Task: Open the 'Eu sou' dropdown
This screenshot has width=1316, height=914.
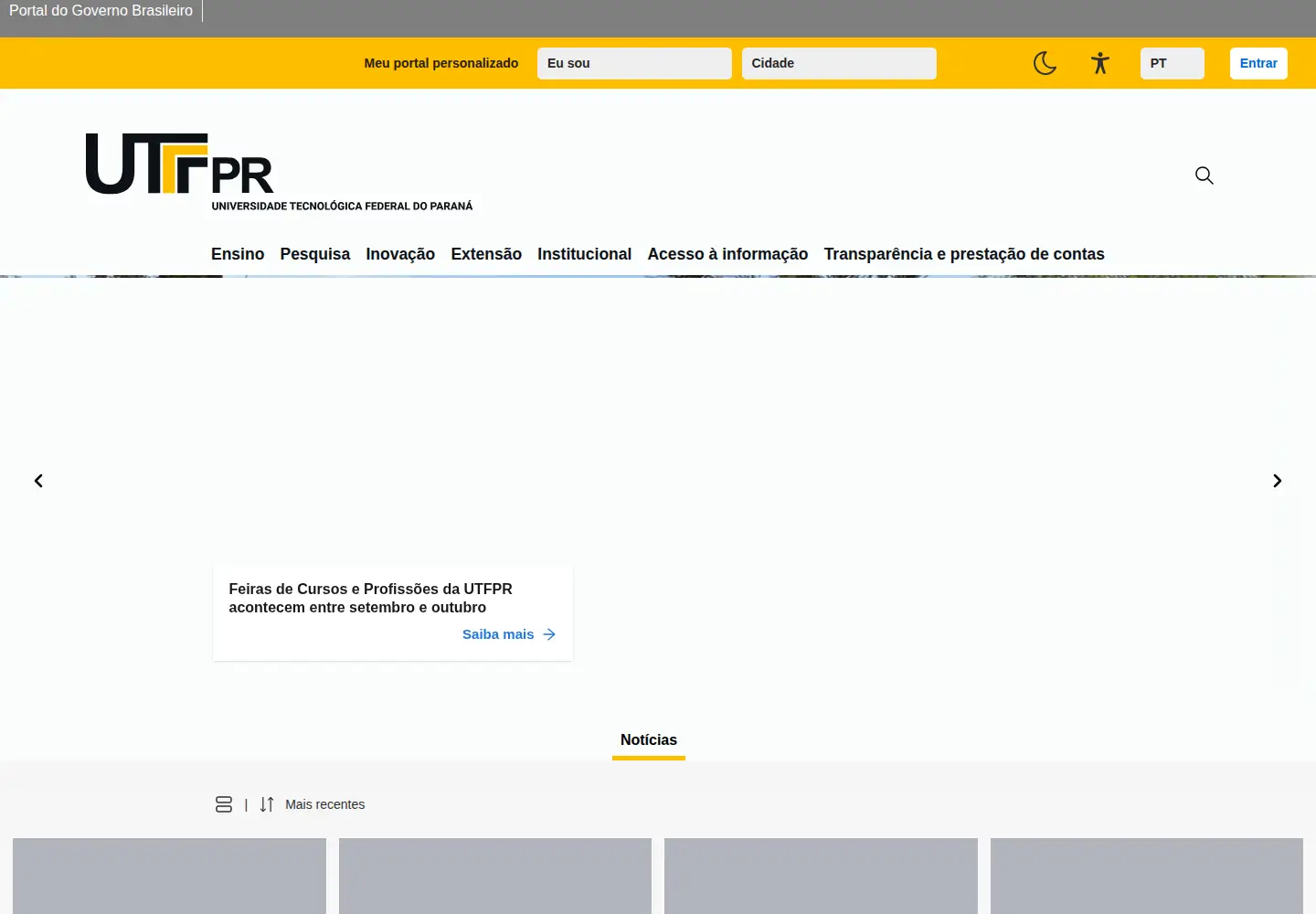Action: click(634, 63)
